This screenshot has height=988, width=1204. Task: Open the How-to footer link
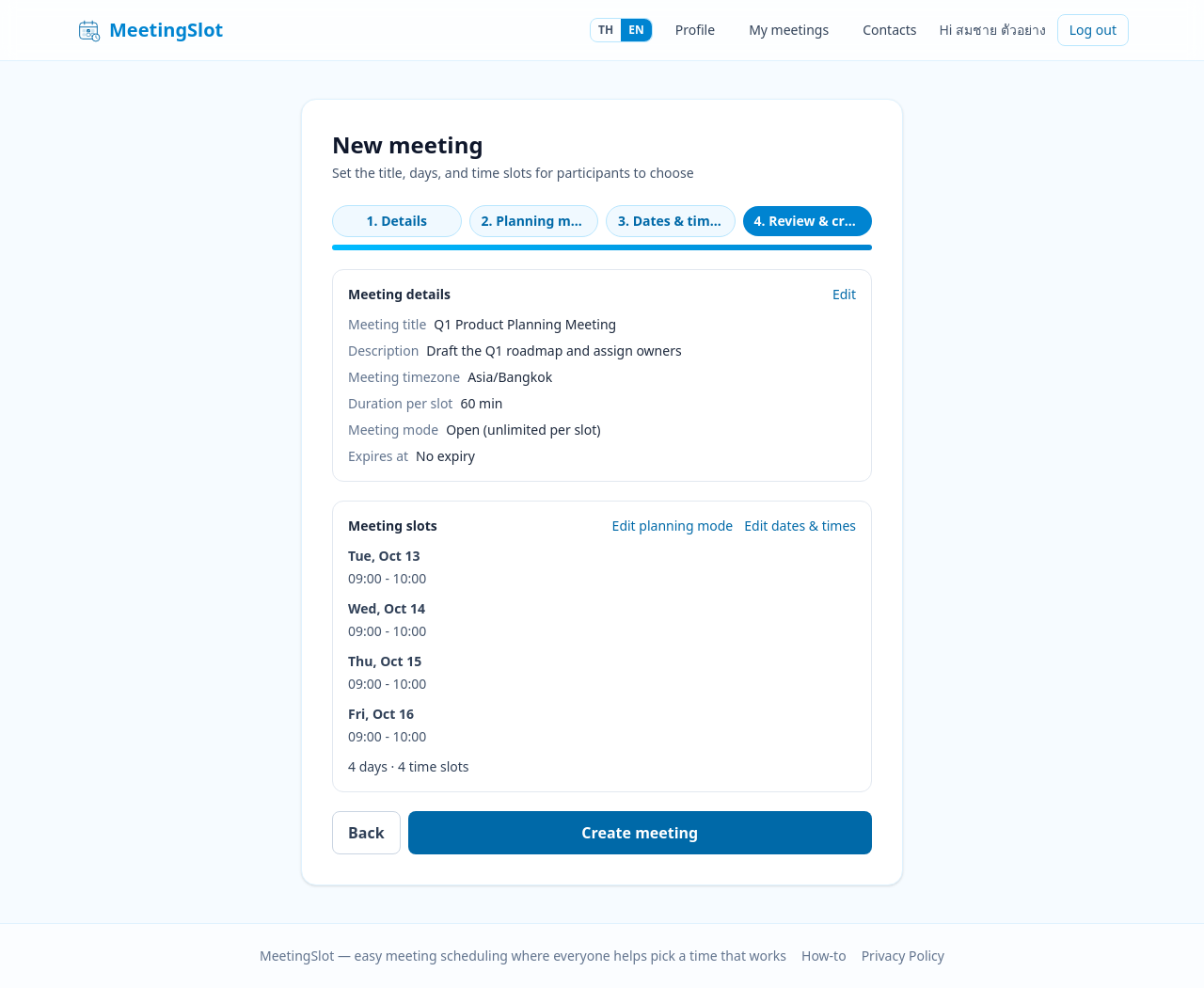824,956
